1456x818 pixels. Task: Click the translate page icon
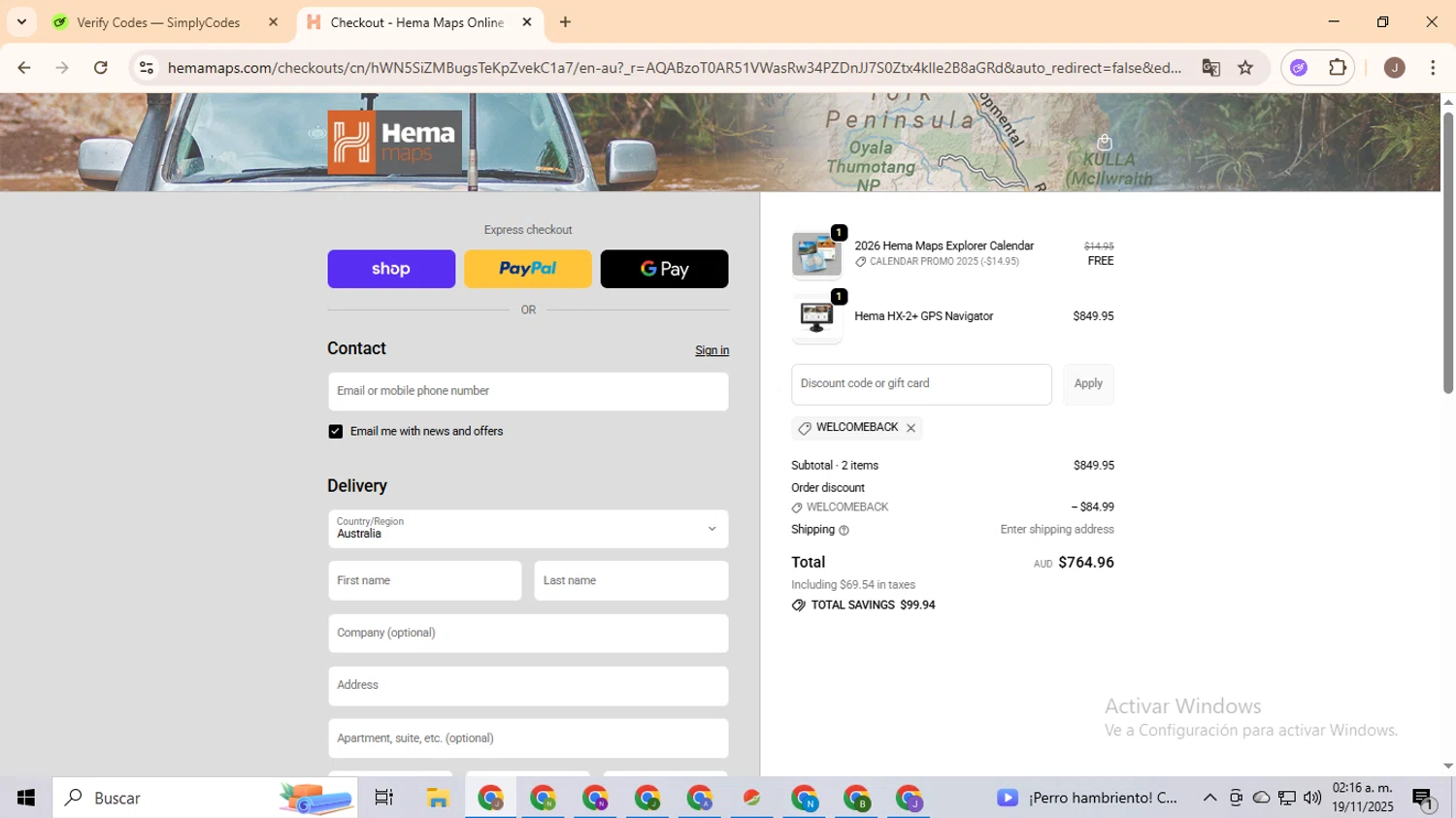[1210, 68]
